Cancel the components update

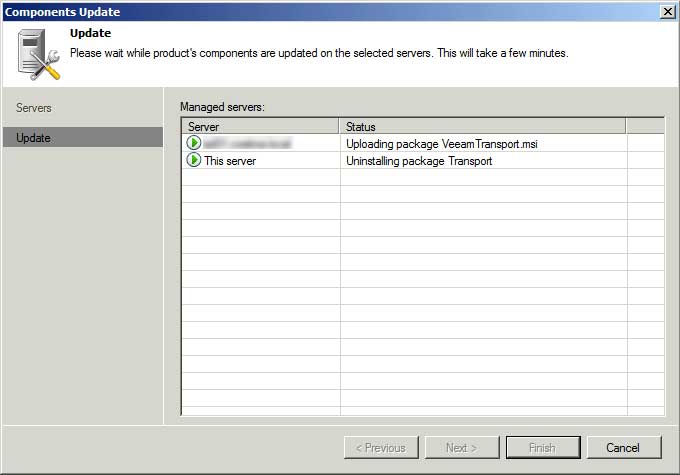coord(624,448)
